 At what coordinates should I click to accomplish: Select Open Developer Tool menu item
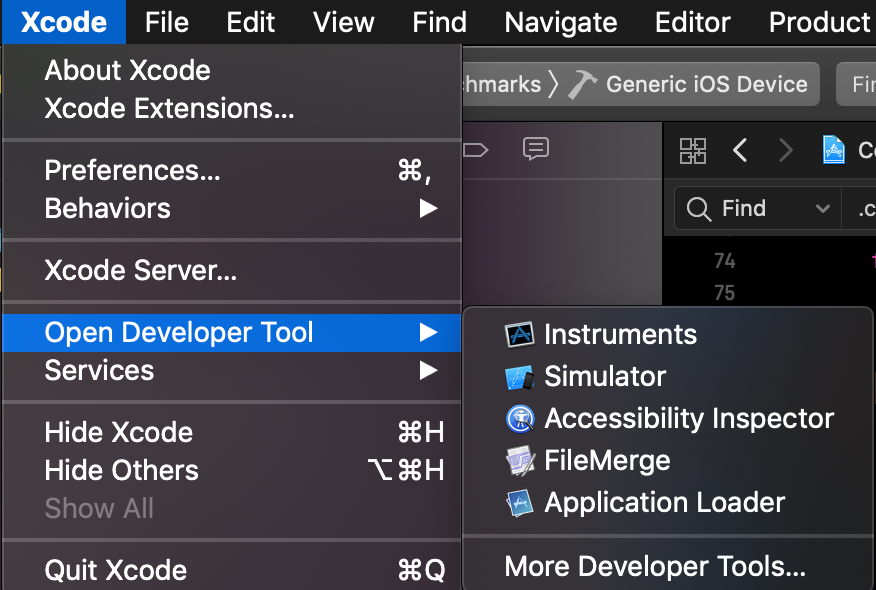tap(232, 333)
